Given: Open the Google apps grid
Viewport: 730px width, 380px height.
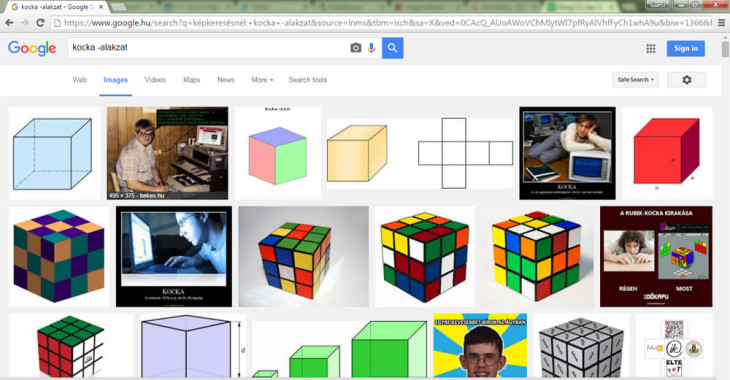Looking at the screenshot, I should (651, 48).
